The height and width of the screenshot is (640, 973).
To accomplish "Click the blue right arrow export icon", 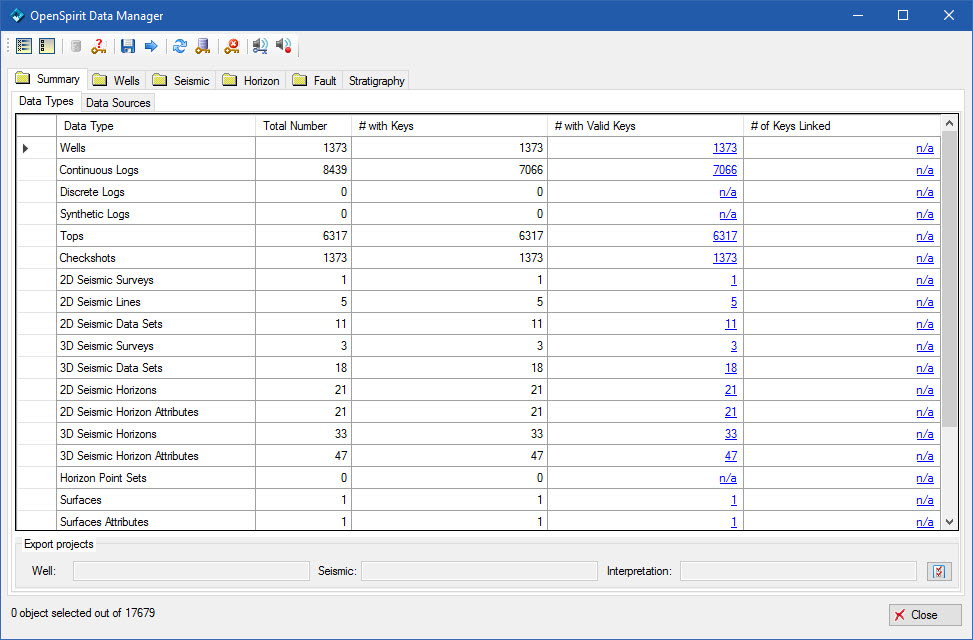I will pyautogui.click(x=151, y=46).
